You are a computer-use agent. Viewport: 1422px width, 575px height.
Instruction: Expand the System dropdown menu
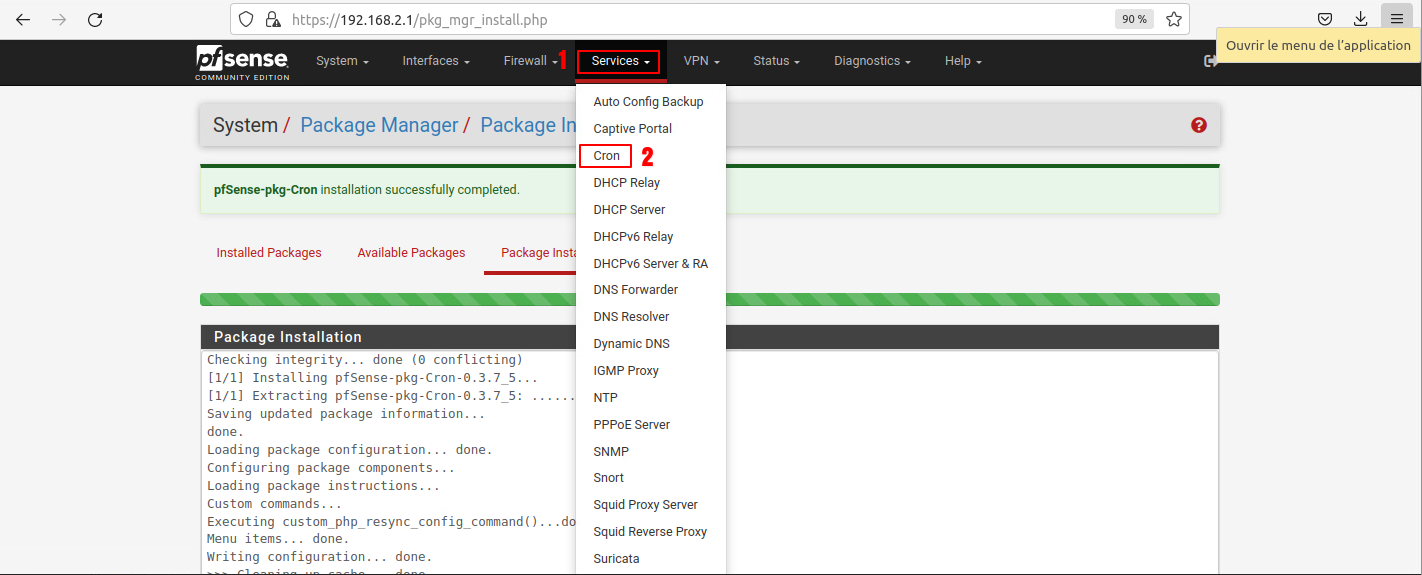[x=342, y=61]
